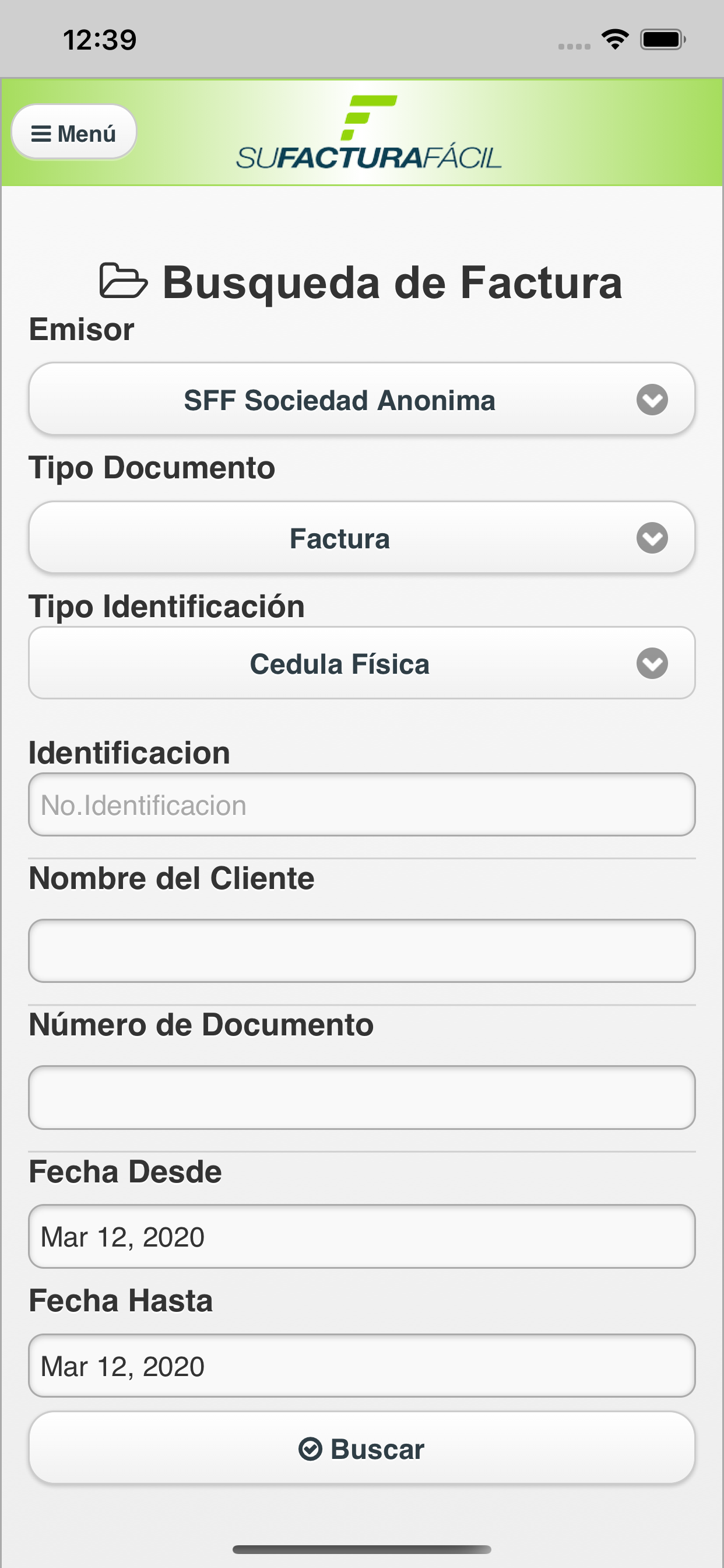This screenshot has height=1568, width=724.
Task: Open the Menú hamburger button
Action: point(73,132)
